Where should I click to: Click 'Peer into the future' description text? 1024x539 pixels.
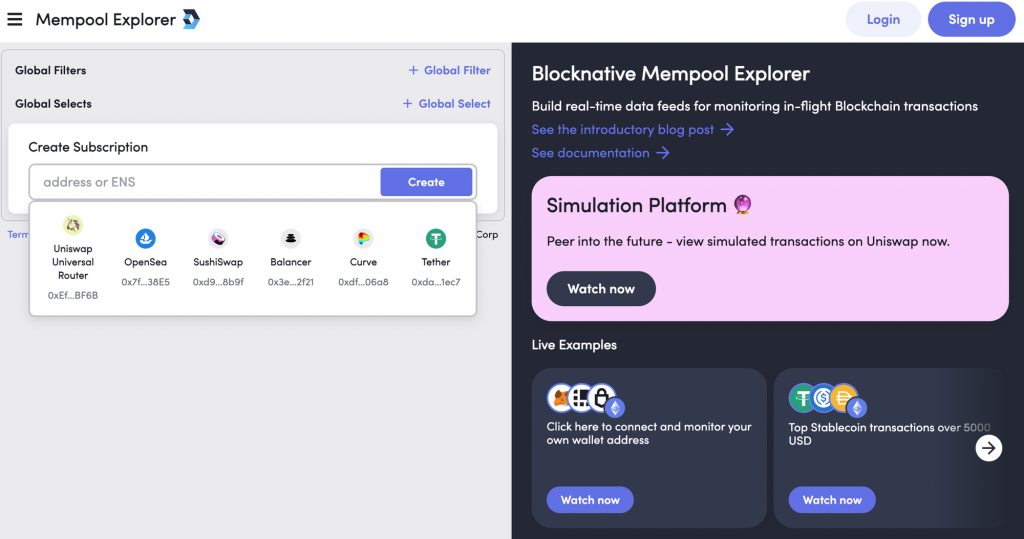pos(748,241)
